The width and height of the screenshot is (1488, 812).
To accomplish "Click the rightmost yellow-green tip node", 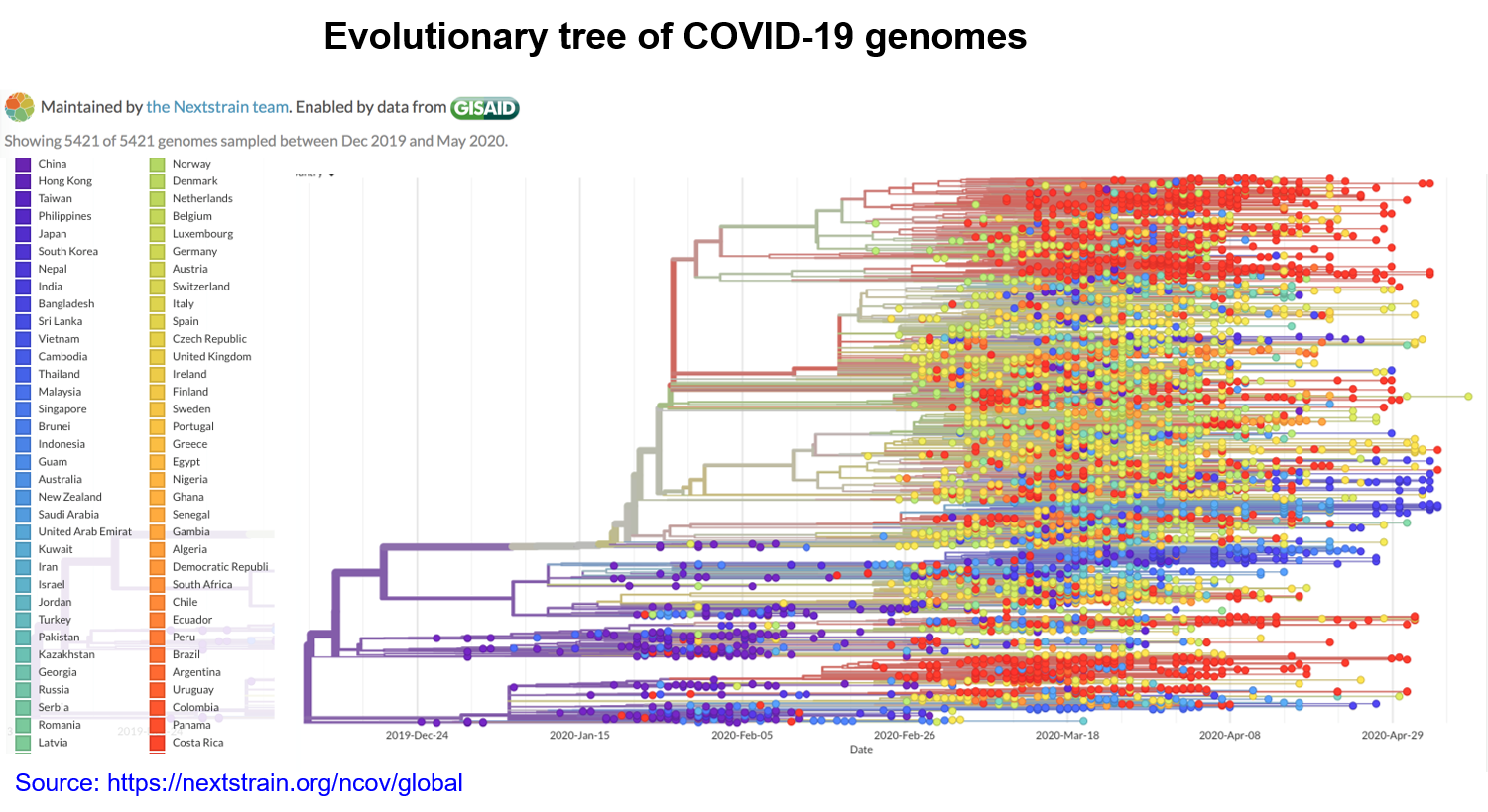I will point(1469,397).
